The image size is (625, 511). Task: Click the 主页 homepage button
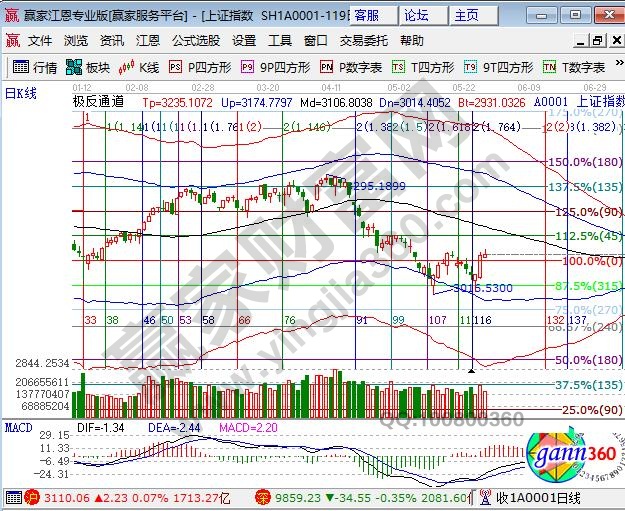(x=466, y=15)
